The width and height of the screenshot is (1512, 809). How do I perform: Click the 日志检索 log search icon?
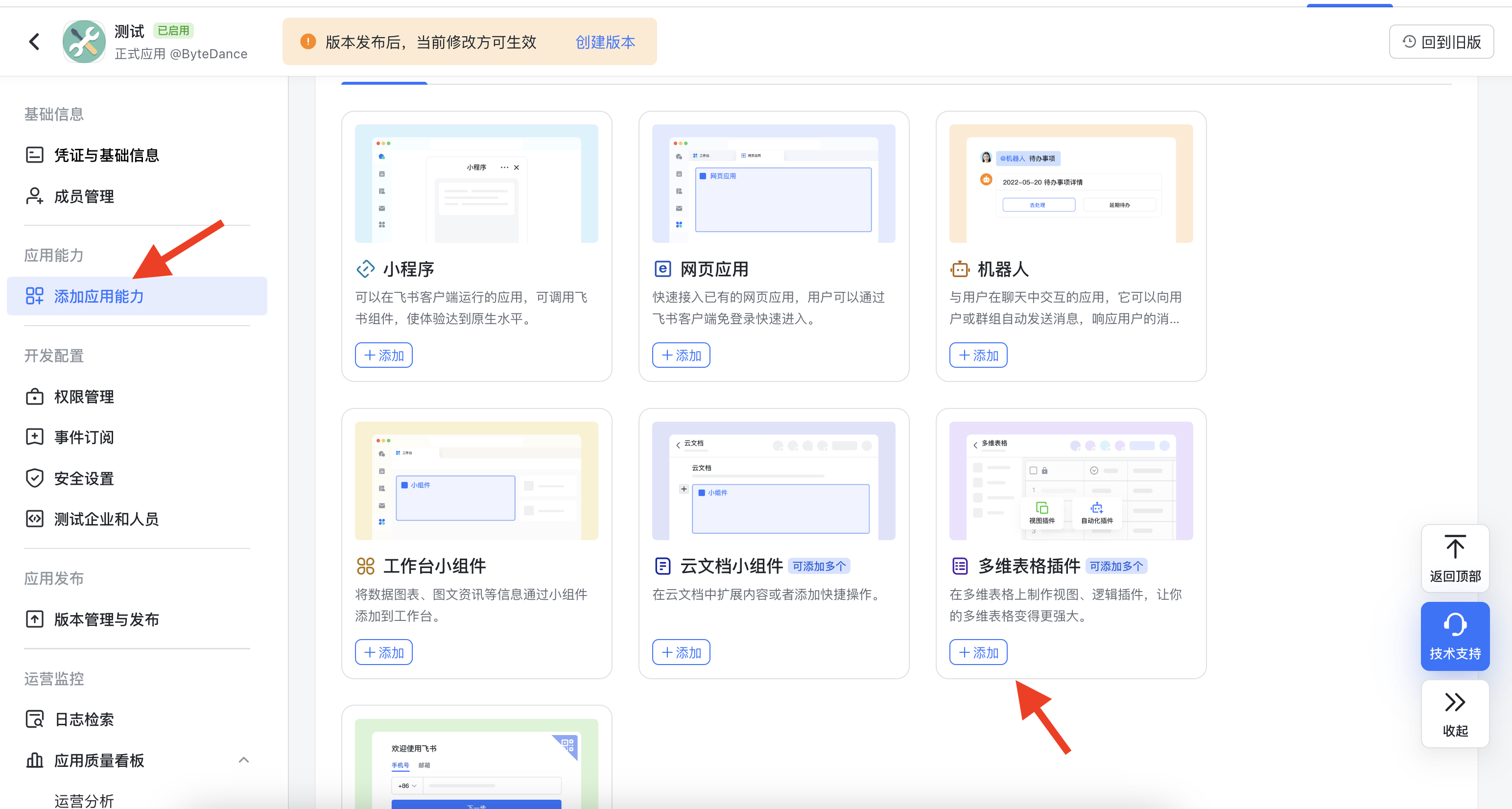34,719
